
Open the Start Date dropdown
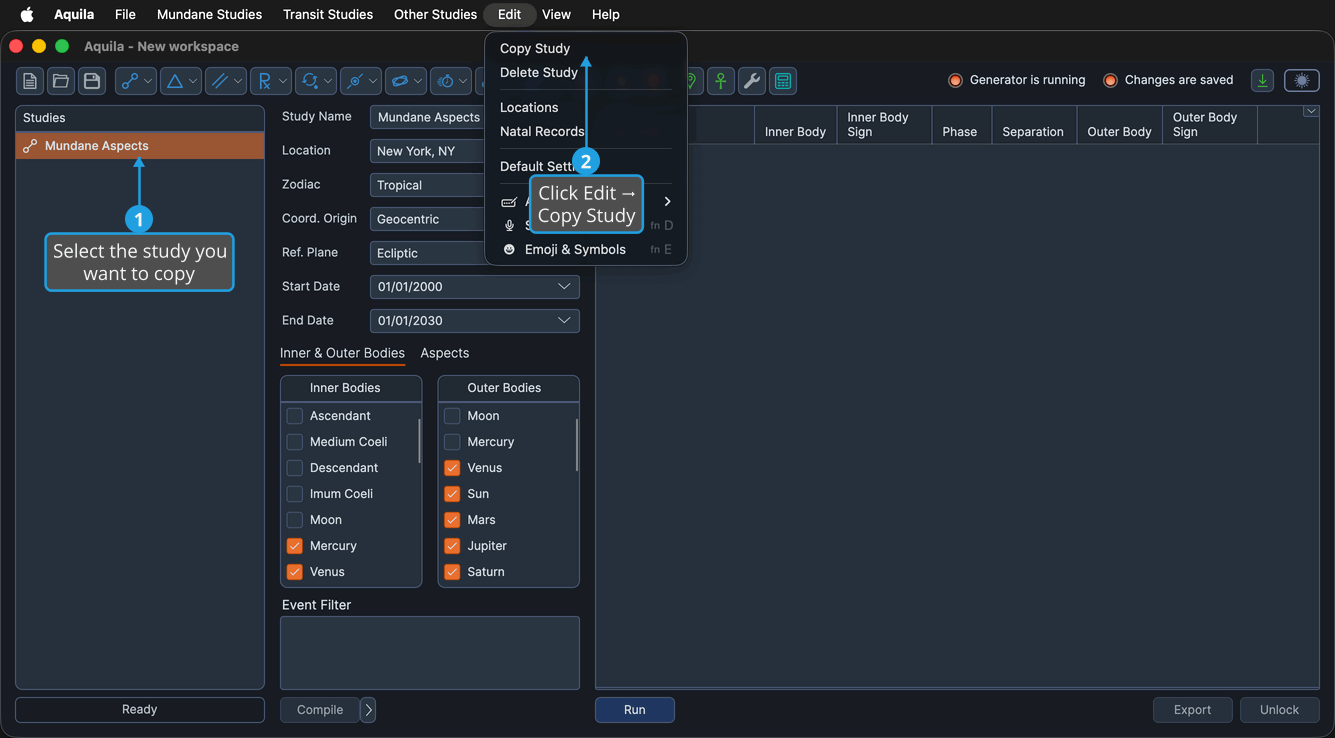(475, 287)
